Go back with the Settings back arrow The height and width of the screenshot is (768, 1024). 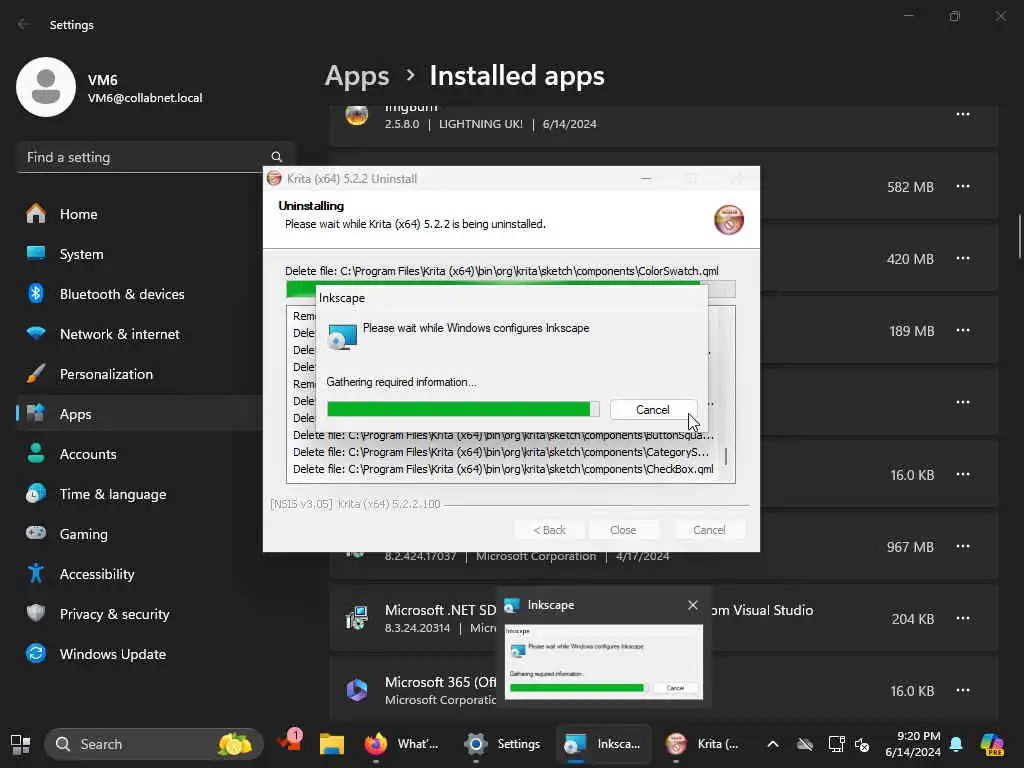24,24
